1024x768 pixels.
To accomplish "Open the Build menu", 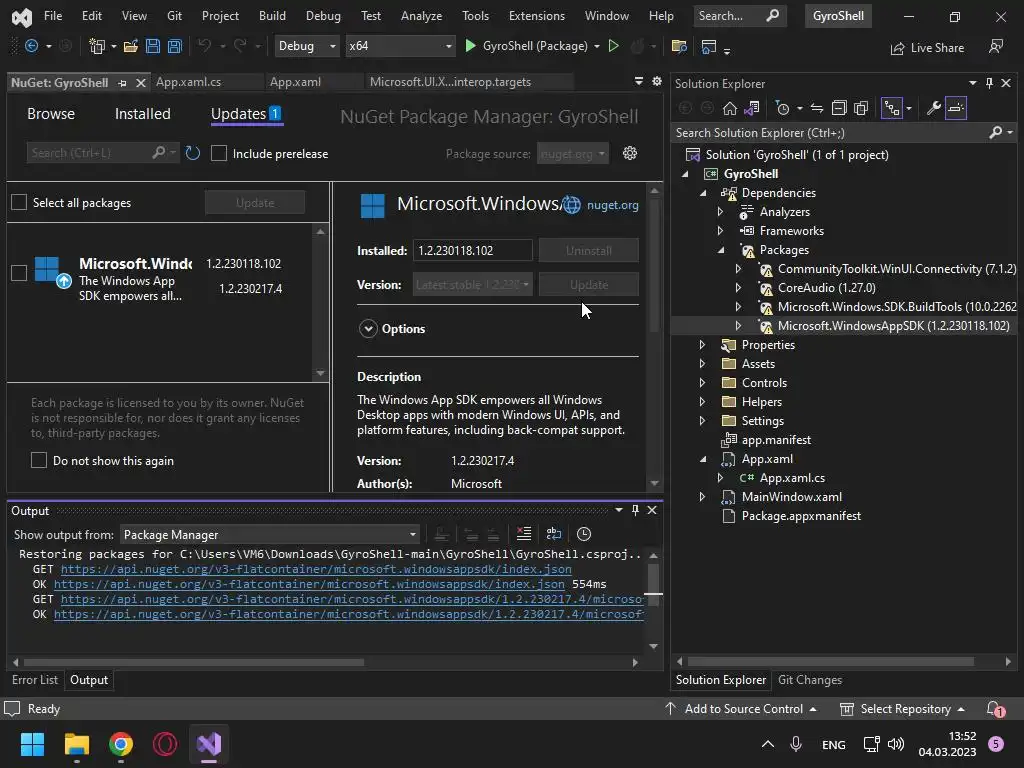I will click(272, 16).
